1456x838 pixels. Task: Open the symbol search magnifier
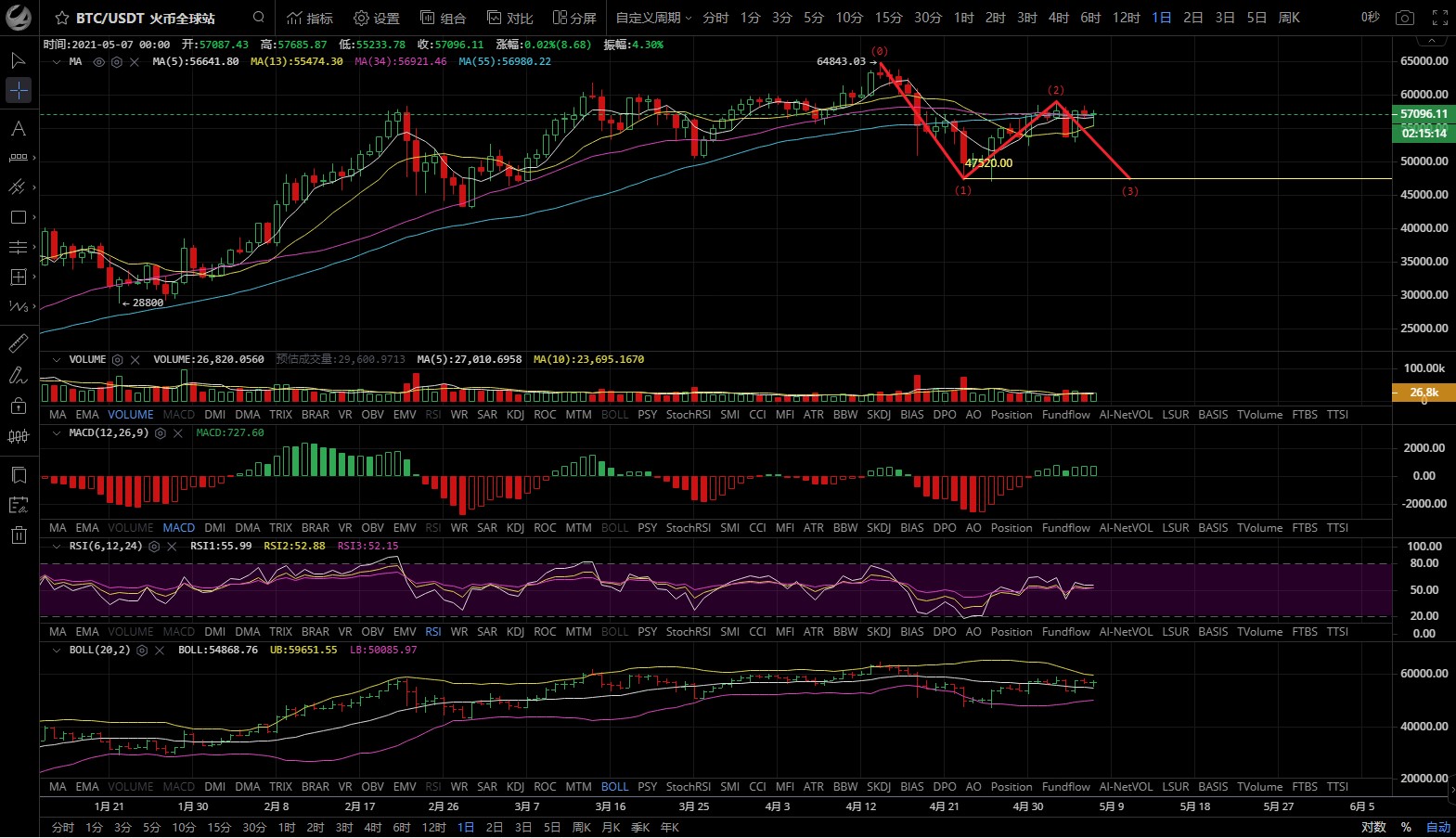259,18
